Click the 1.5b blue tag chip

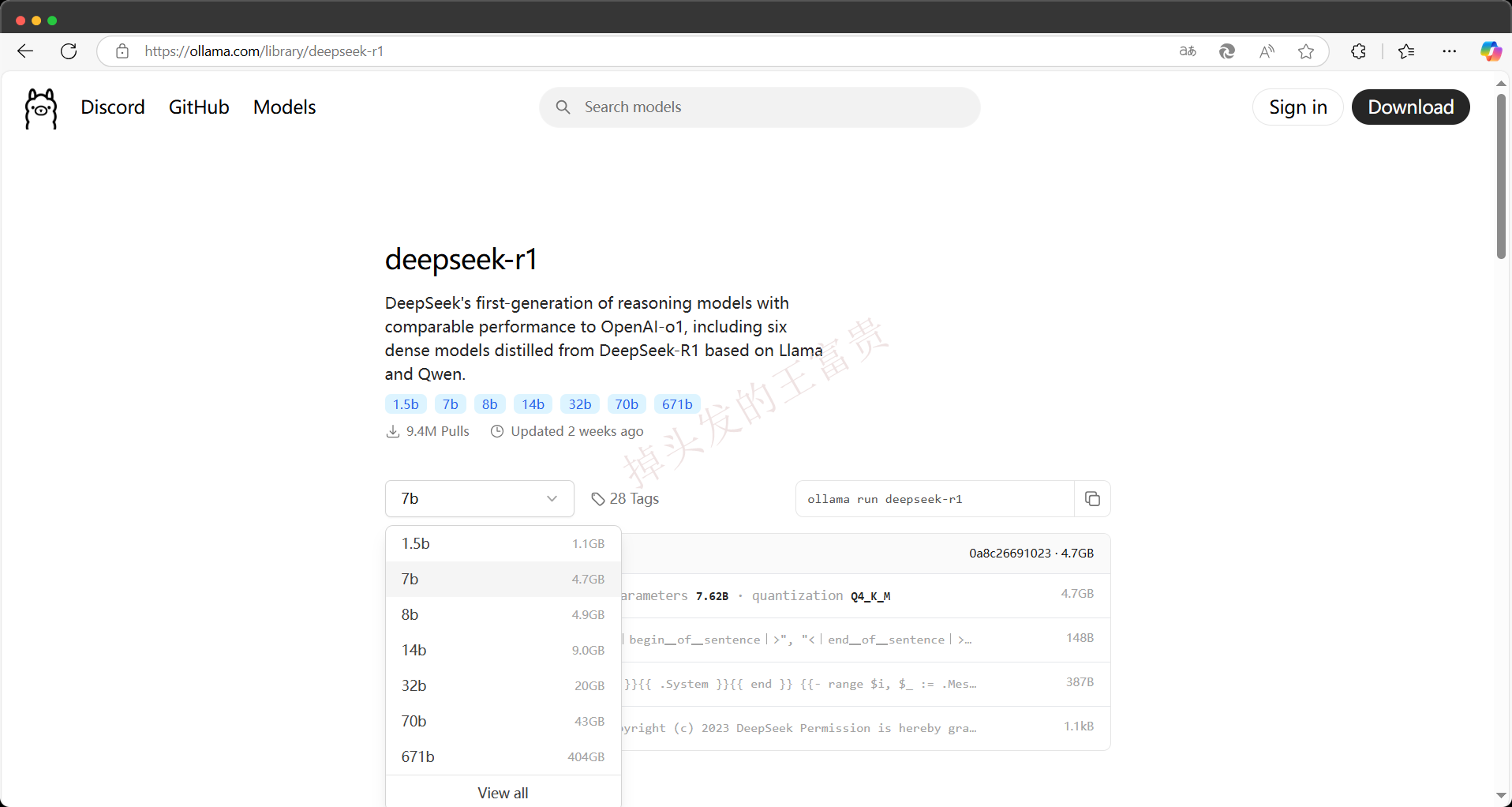[406, 404]
